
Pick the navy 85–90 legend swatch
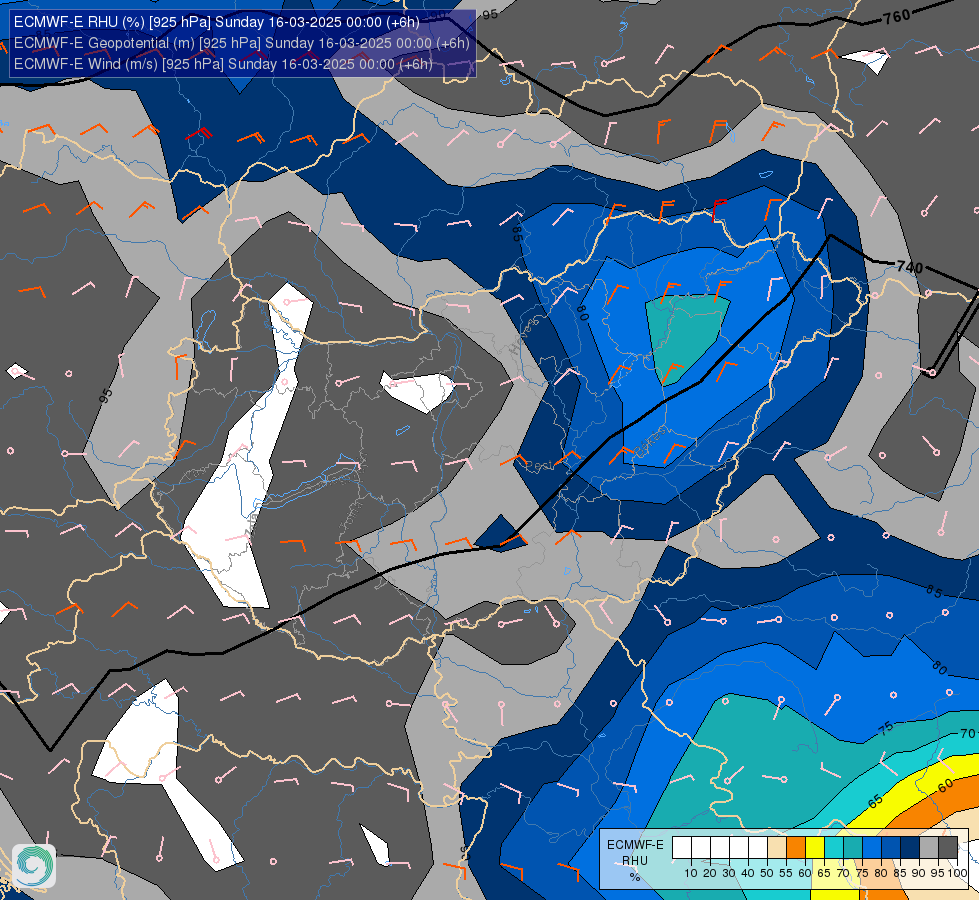click(910, 847)
